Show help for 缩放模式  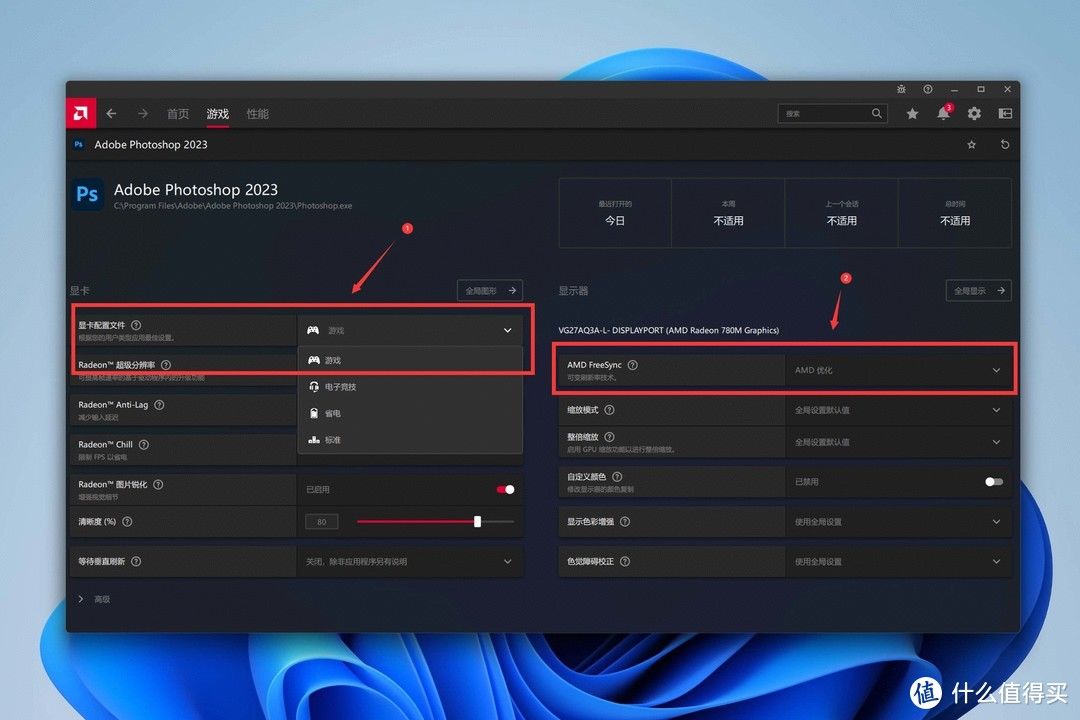(x=610, y=410)
